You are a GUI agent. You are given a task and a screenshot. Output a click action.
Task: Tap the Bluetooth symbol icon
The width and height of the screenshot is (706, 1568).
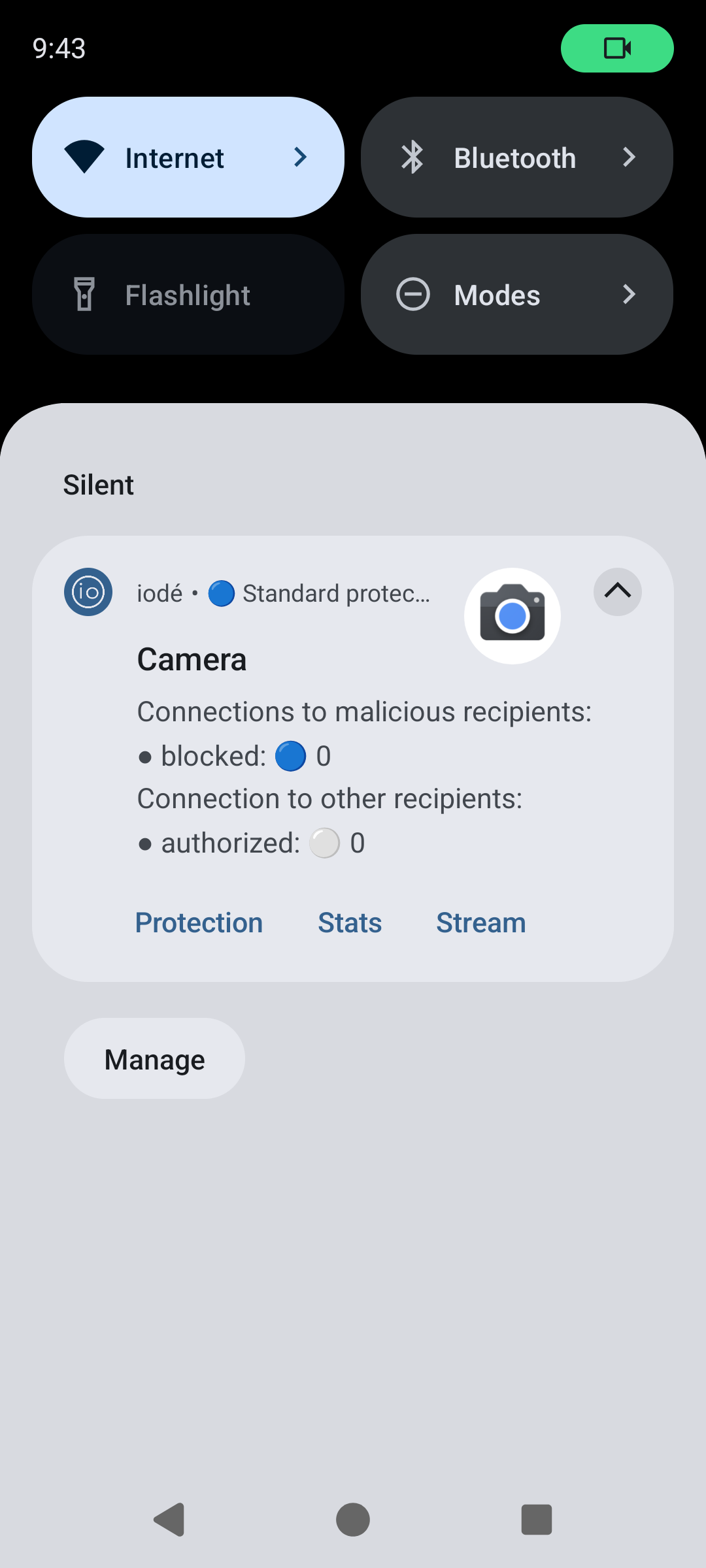click(x=412, y=157)
